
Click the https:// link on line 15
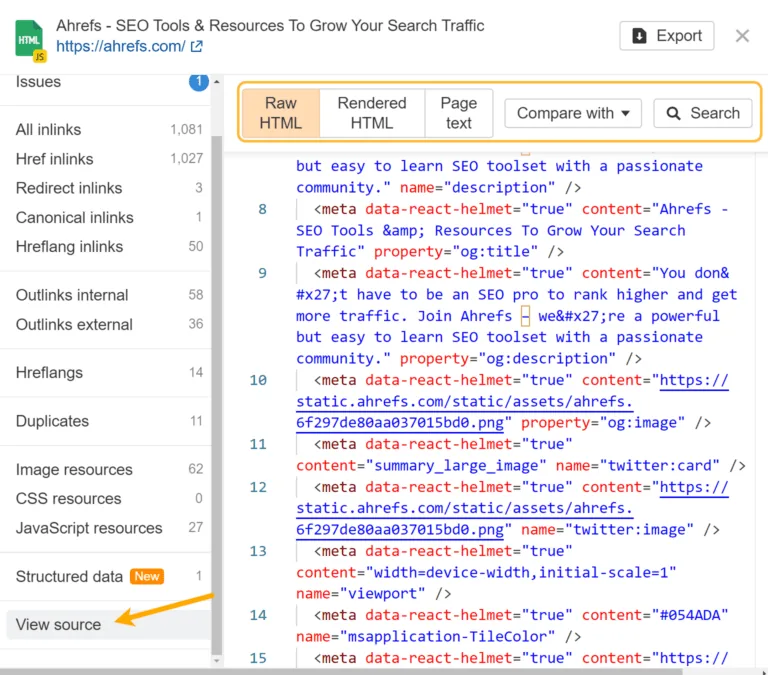tap(694, 658)
